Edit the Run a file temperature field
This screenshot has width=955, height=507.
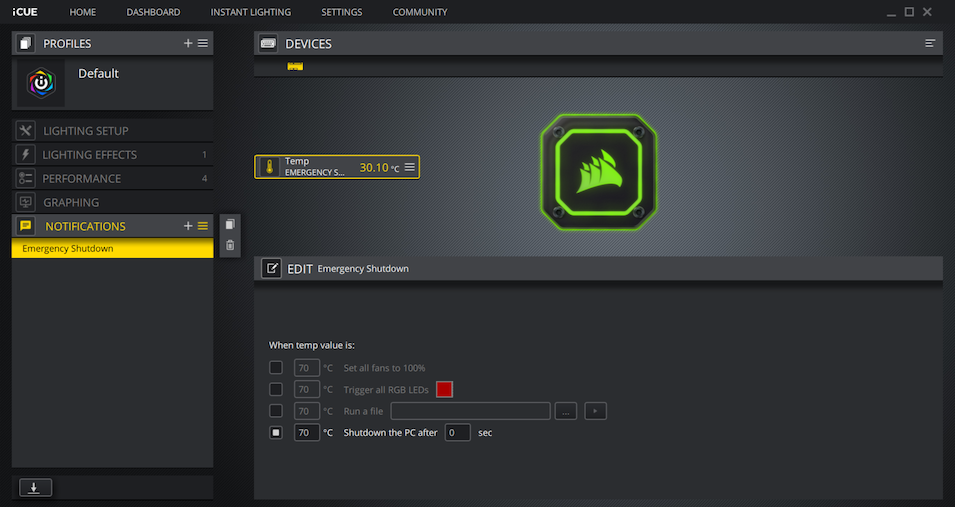[x=306, y=411]
